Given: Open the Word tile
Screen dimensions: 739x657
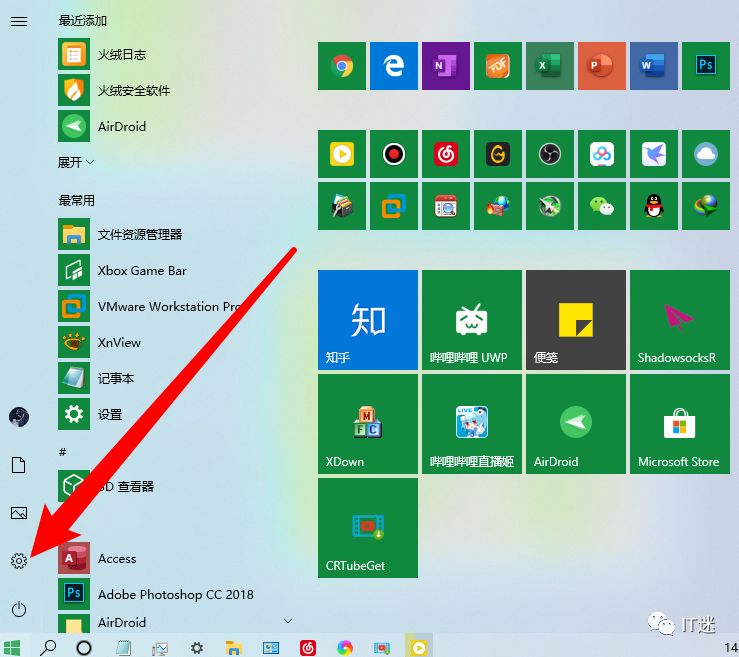Looking at the screenshot, I should click(x=654, y=66).
